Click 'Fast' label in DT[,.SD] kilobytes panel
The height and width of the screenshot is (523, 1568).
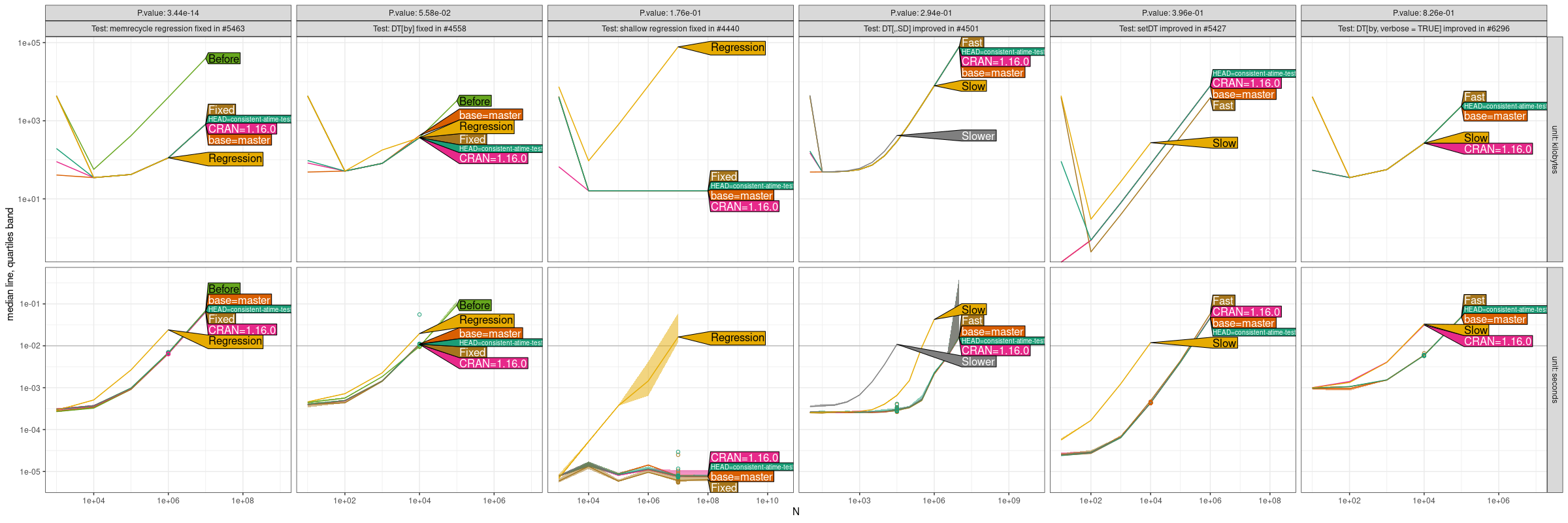[972, 42]
